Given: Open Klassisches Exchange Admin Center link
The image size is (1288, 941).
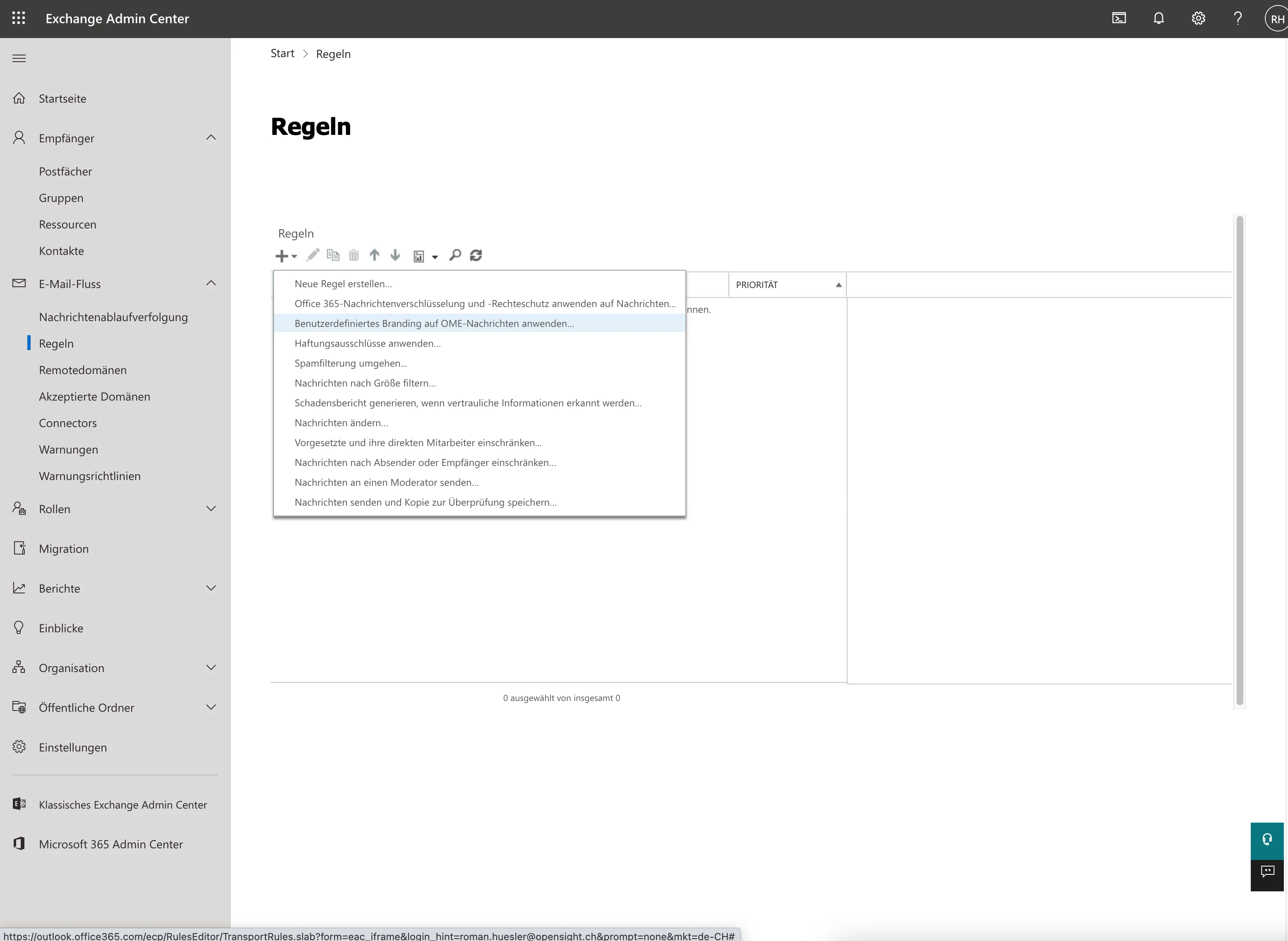Looking at the screenshot, I should (x=123, y=804).
